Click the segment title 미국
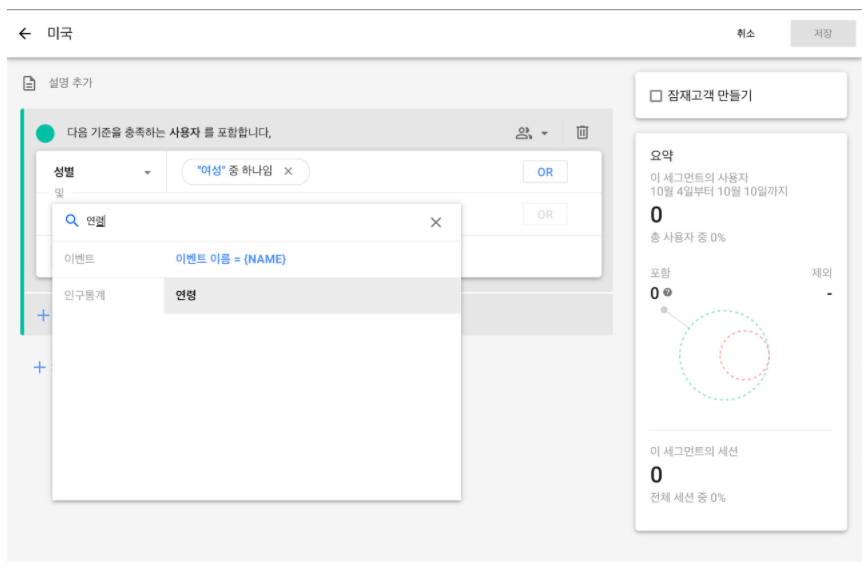 click(60, 34)
